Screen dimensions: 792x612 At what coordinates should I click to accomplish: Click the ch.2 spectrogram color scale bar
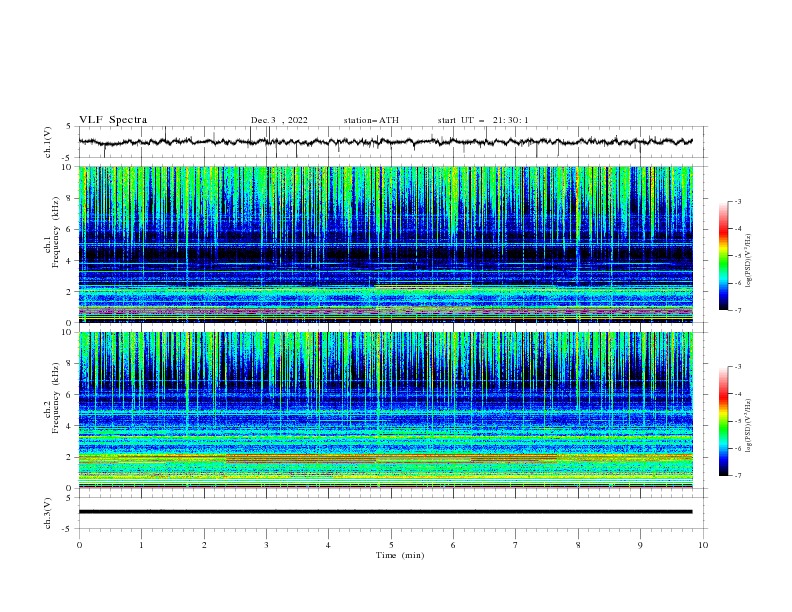pos(723,421)
